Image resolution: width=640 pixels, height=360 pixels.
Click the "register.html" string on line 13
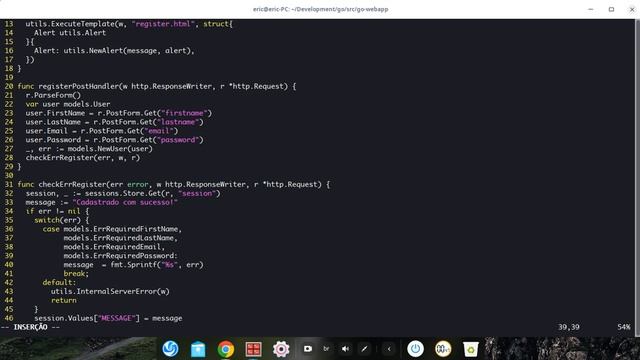pyautogui.click(x=163, y=24)
